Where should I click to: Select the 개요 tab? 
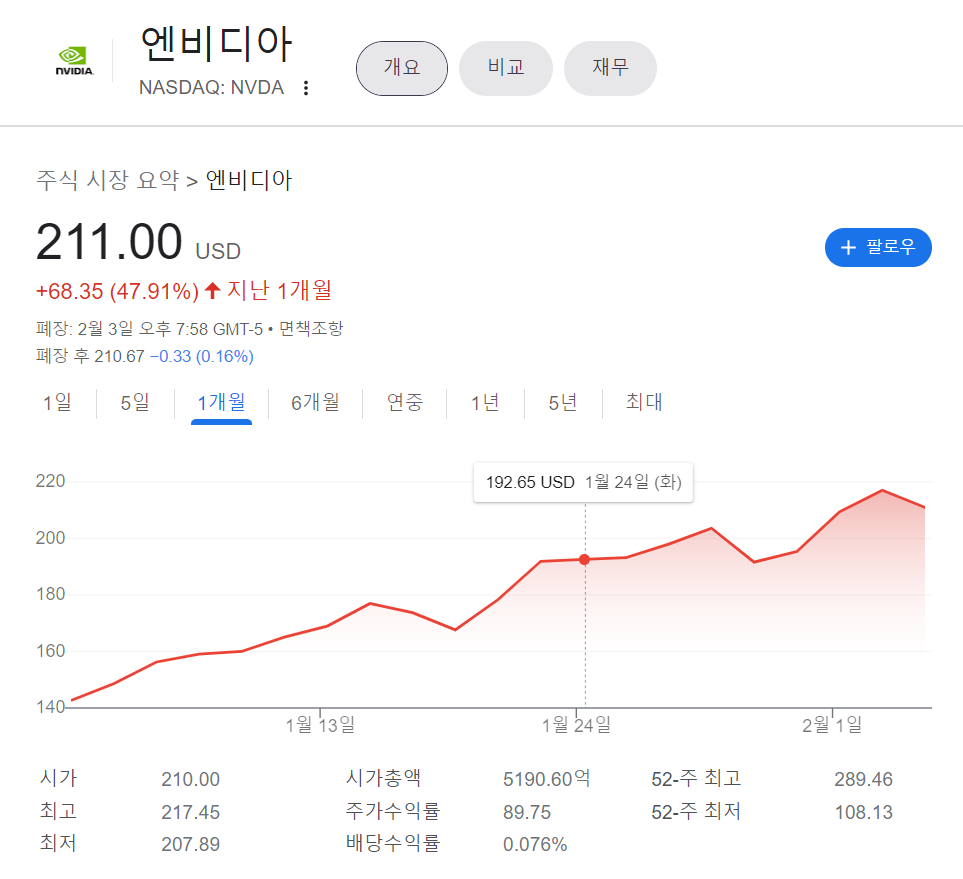pyautogui.click(x=402, y=68)
